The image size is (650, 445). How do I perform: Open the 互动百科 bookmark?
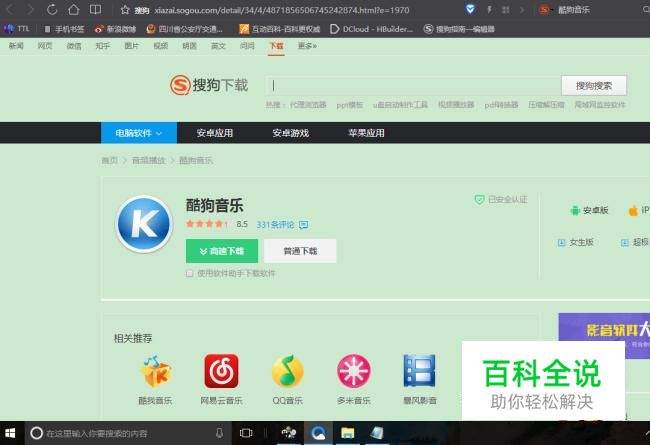coord(280,29)
